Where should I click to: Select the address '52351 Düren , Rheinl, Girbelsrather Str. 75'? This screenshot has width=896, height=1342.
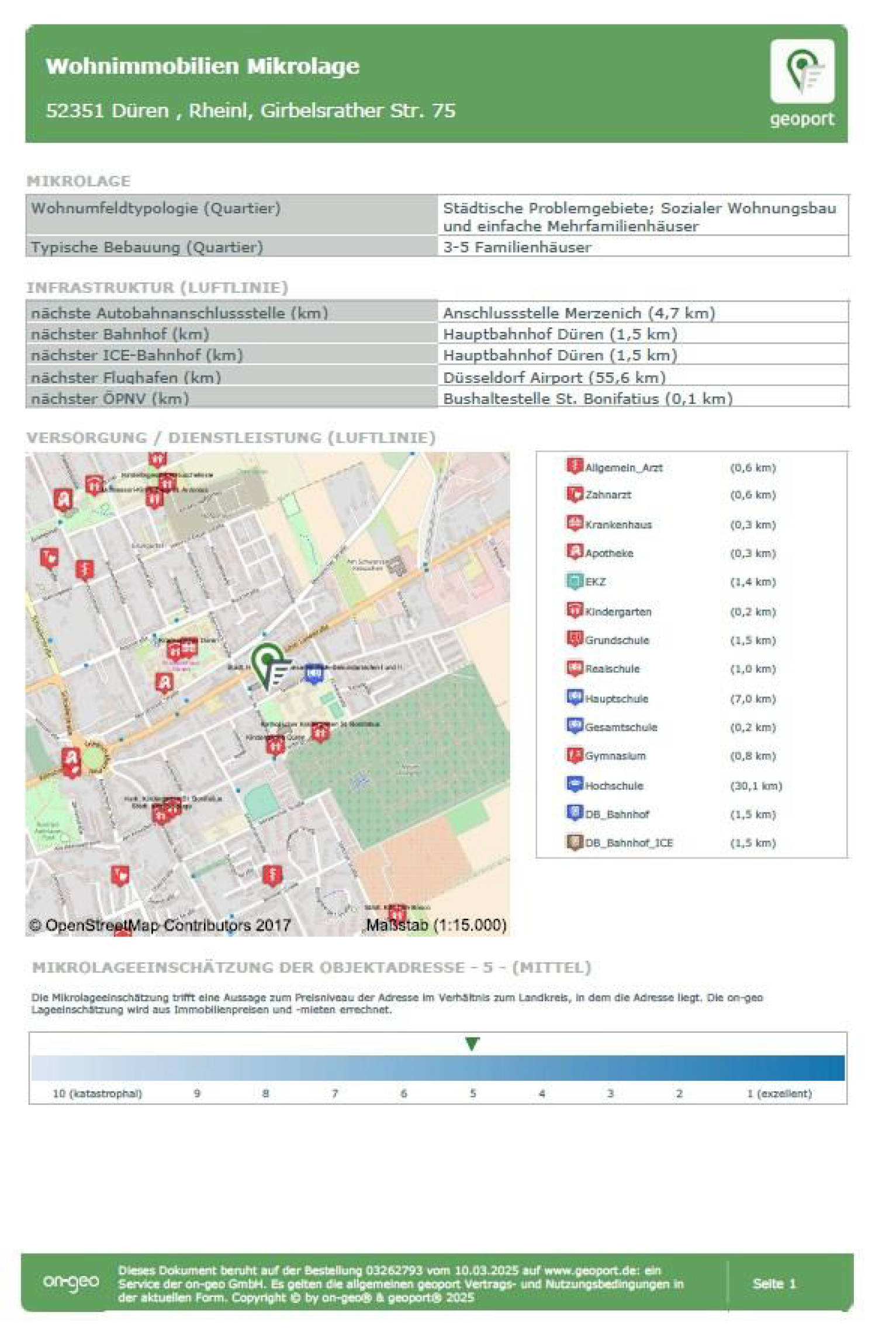250,110
